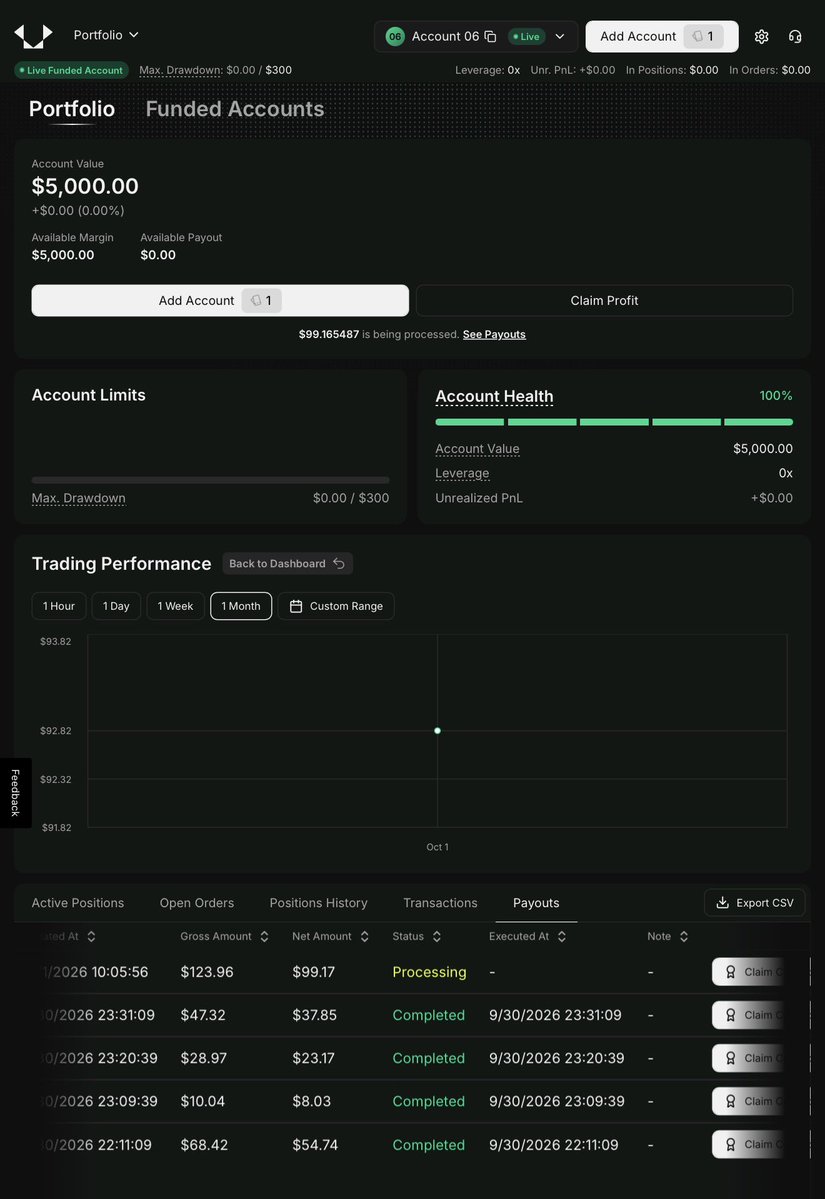Switch to the Open Orders tab
The height and width of the screenshot is (1199, 825).
tap(197, 903)
